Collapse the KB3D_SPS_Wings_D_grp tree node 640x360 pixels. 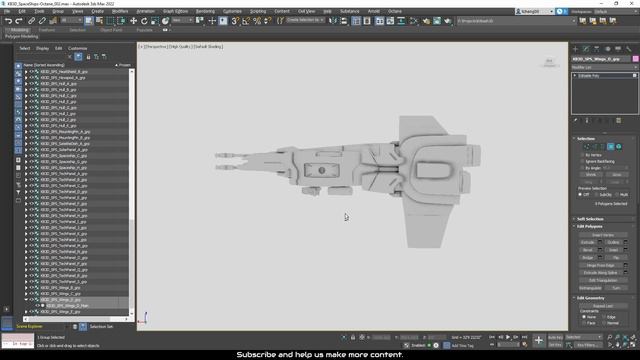(26, 300)
